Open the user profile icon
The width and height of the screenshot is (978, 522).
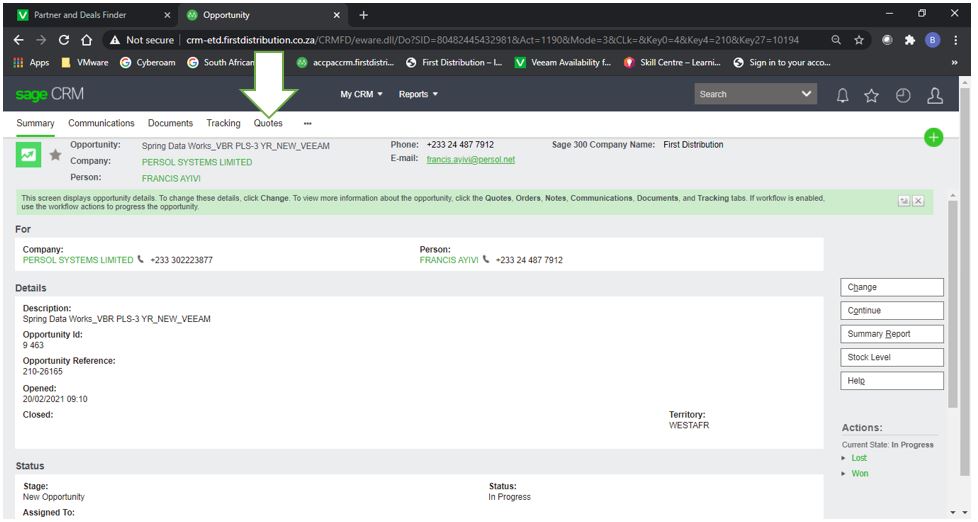[935, 95]
